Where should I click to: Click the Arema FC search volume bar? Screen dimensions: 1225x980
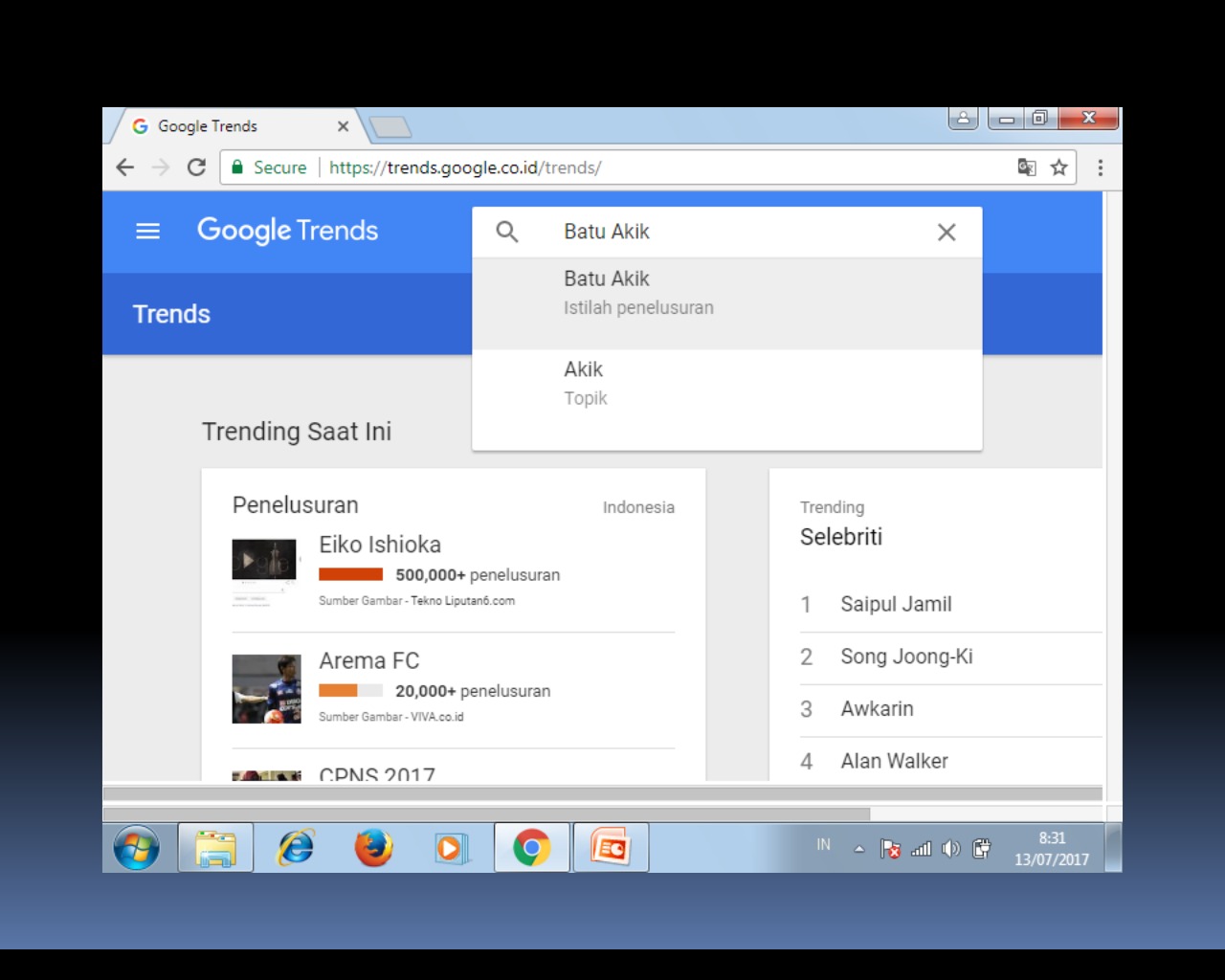[x=350, y=690]
